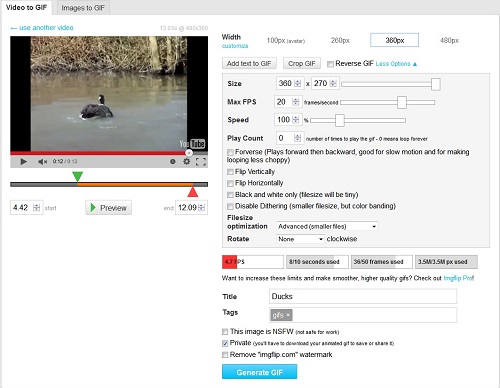Enable the Reverse GIF checkbox

[330, 64]
